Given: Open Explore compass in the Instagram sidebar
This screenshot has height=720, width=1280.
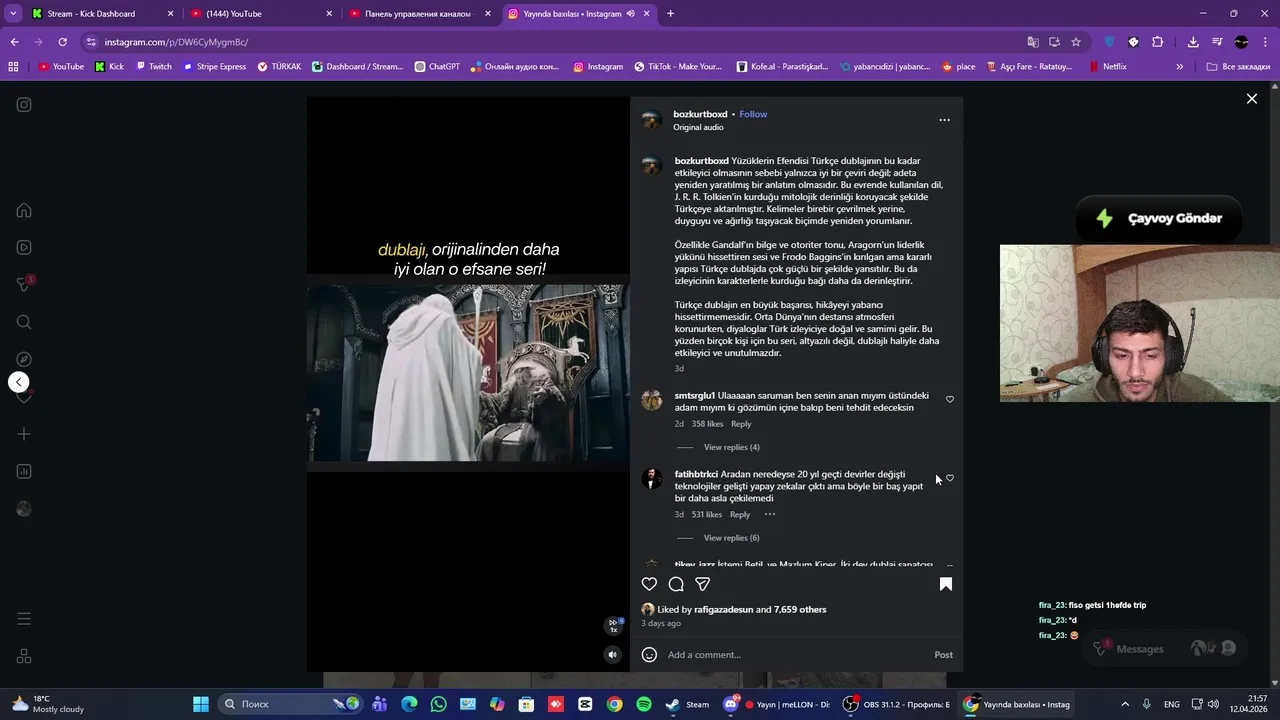Looking at the screenshot, I should (24, 359).
